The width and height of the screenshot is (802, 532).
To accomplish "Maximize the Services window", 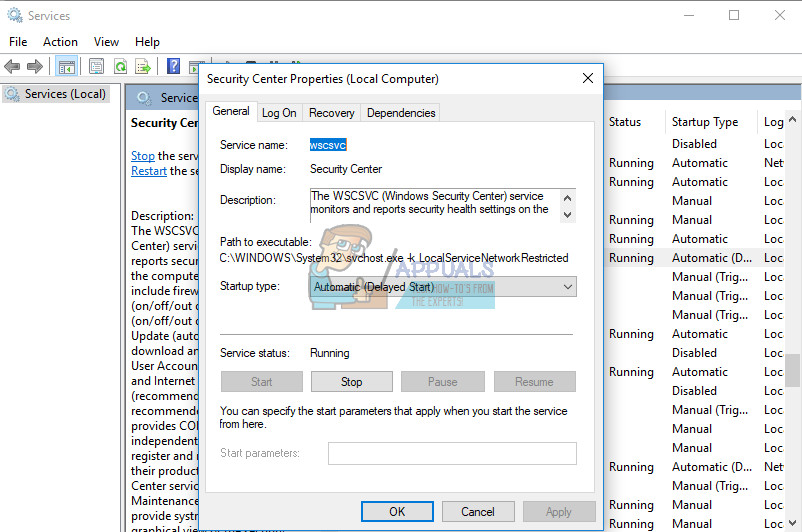I will 734,15.
